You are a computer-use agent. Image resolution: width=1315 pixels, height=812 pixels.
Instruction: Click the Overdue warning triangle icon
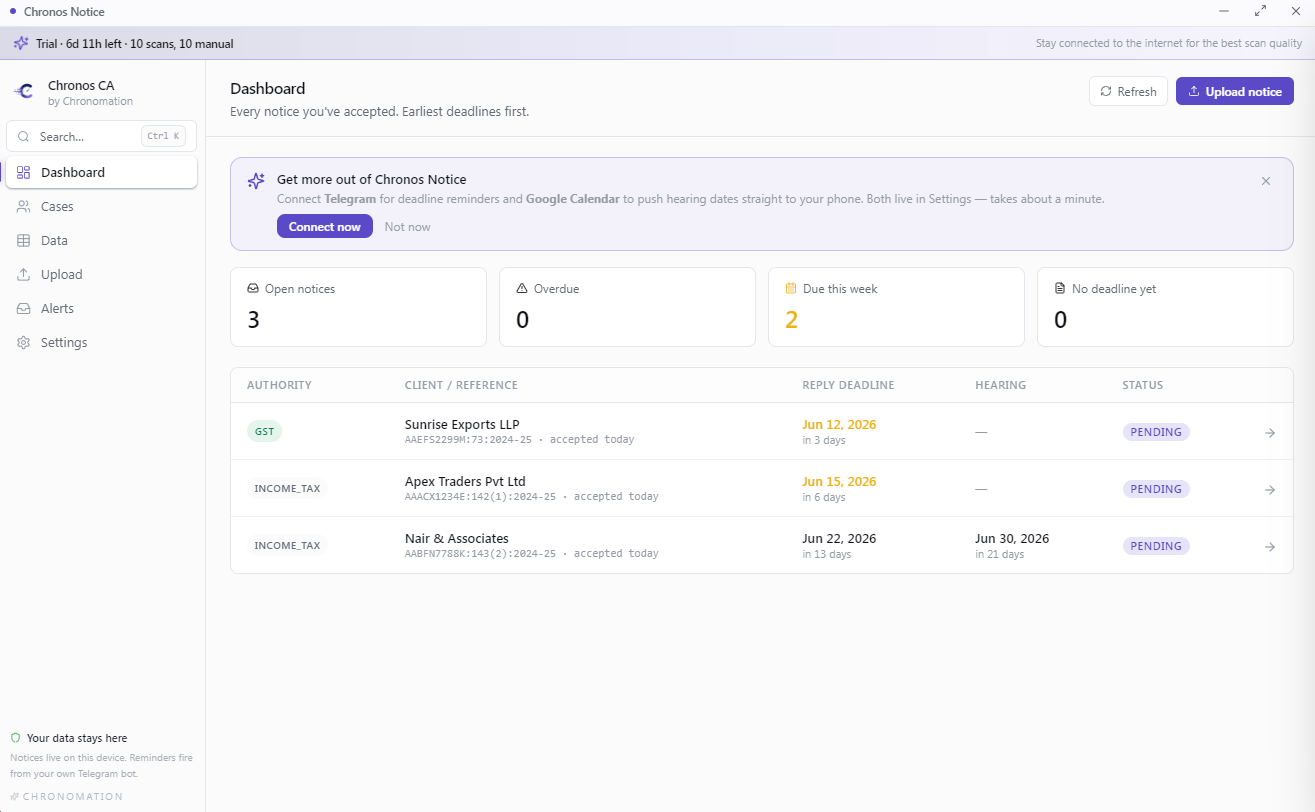(x=522, y=289)
